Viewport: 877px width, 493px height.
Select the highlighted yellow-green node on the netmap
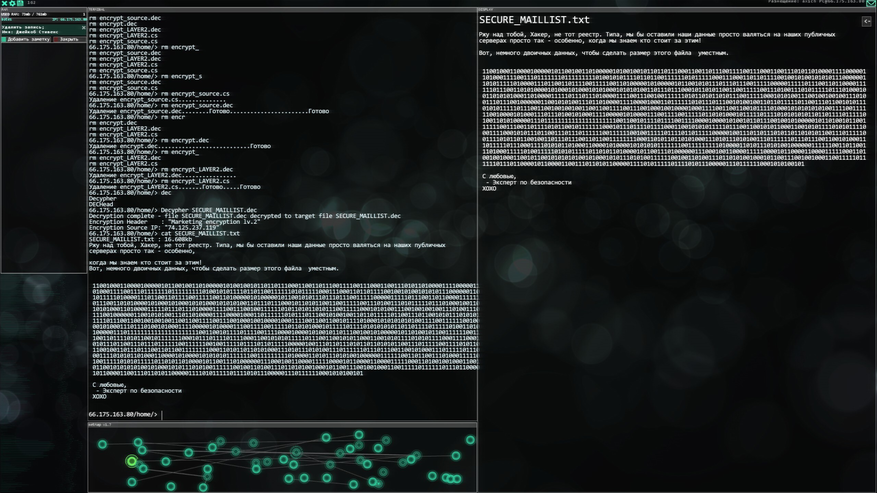click(131, 461)
